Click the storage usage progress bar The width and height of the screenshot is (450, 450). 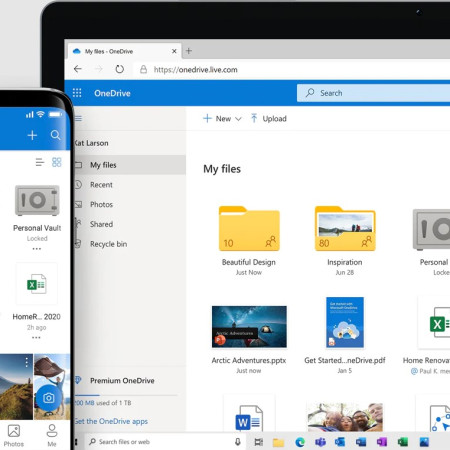click(x=126, y=395)
